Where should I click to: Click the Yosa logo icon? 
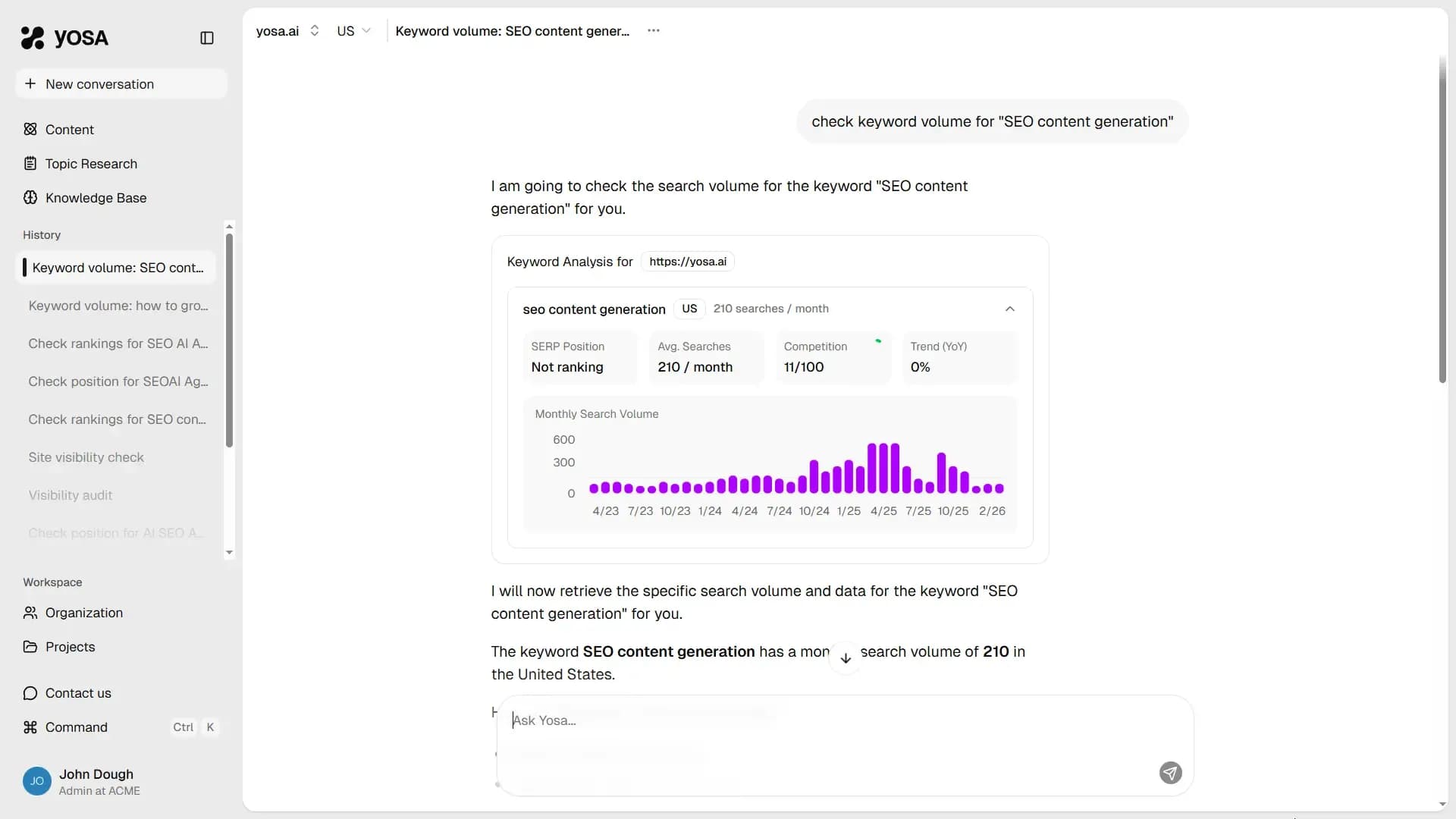pos(33,37)
